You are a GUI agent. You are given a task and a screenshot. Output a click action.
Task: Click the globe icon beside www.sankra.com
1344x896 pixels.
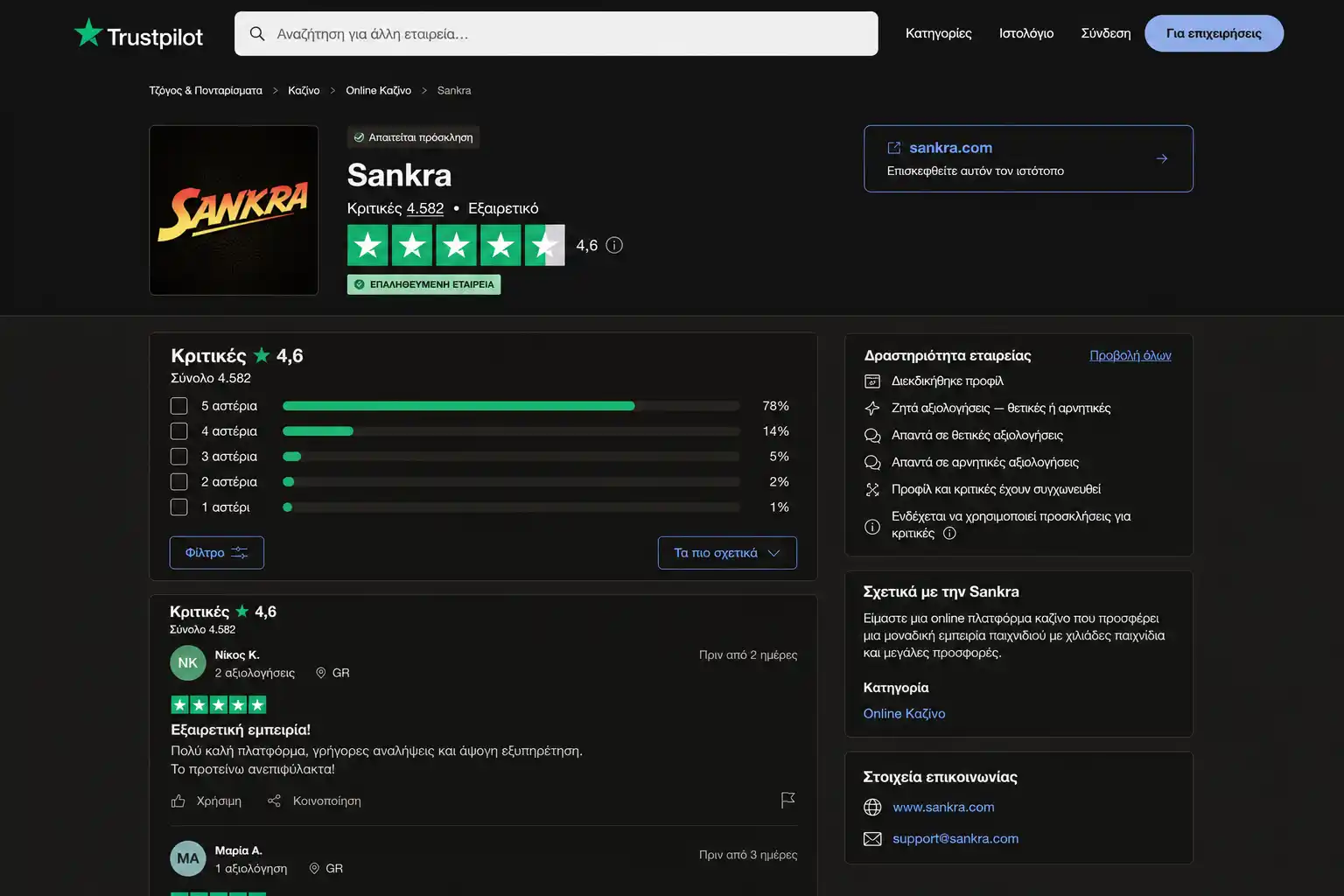[872, 808]
